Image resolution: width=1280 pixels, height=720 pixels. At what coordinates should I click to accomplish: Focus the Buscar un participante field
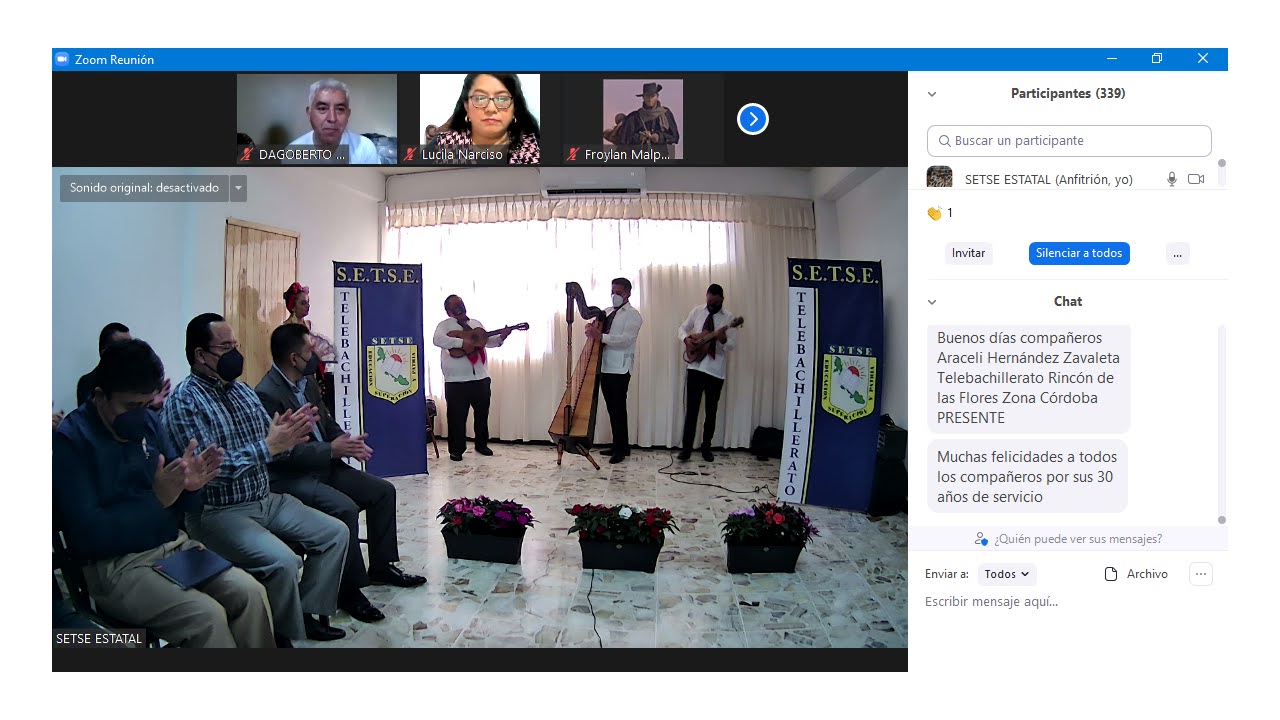point(1069,141)
